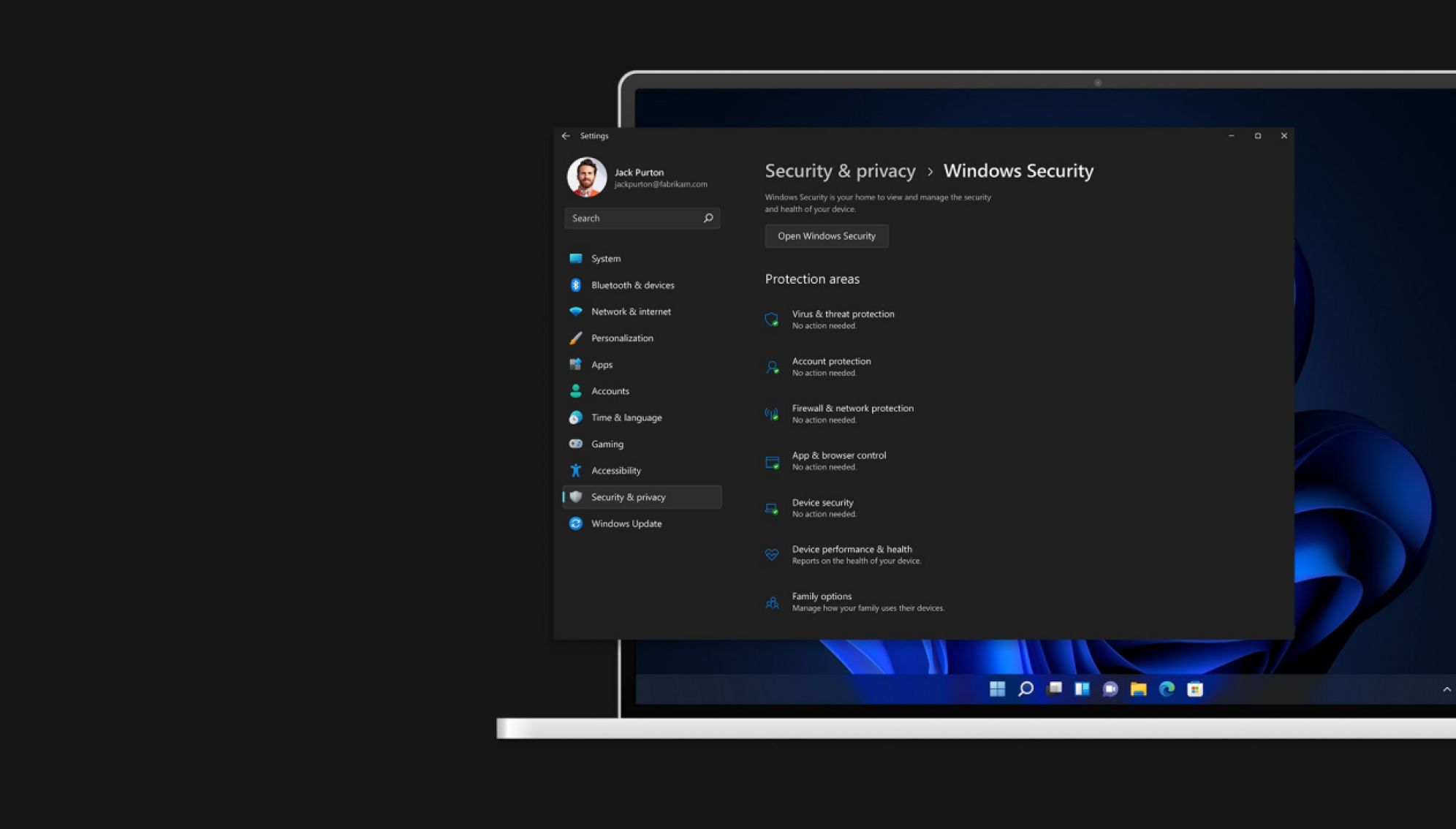Click into the Settings Search field
This screenshot has width=1456, height=829.
tap(632, 218)
